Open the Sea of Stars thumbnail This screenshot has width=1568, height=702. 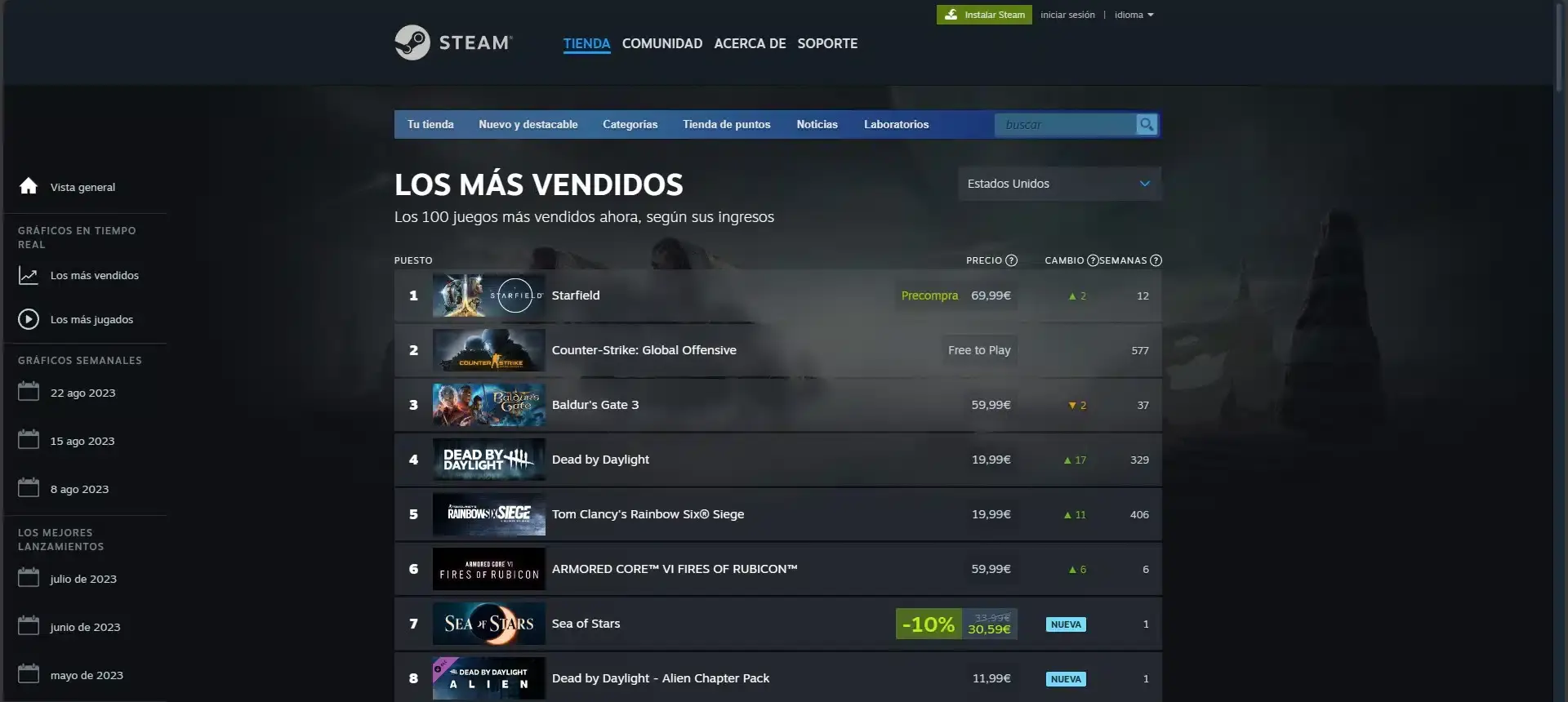pos(488,624)
